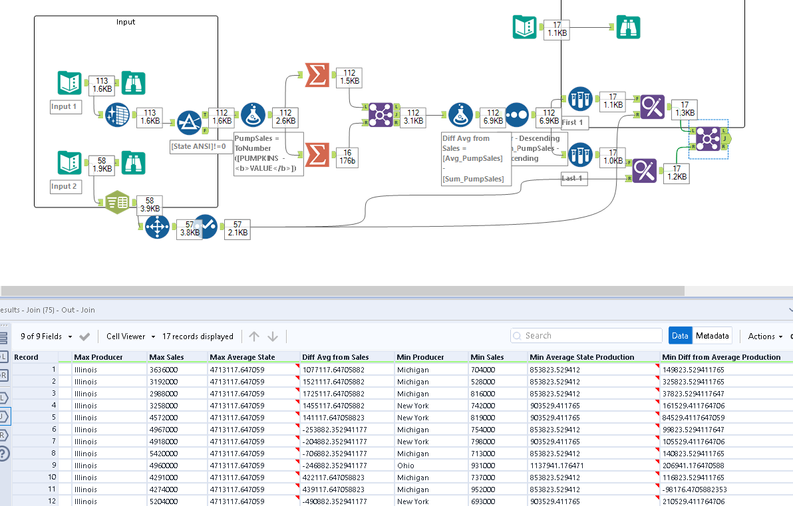Image resolution: width=793 pixels, height=506 pixels.
Task: Click the Min Producer column header
Action: tap(431, 357)
